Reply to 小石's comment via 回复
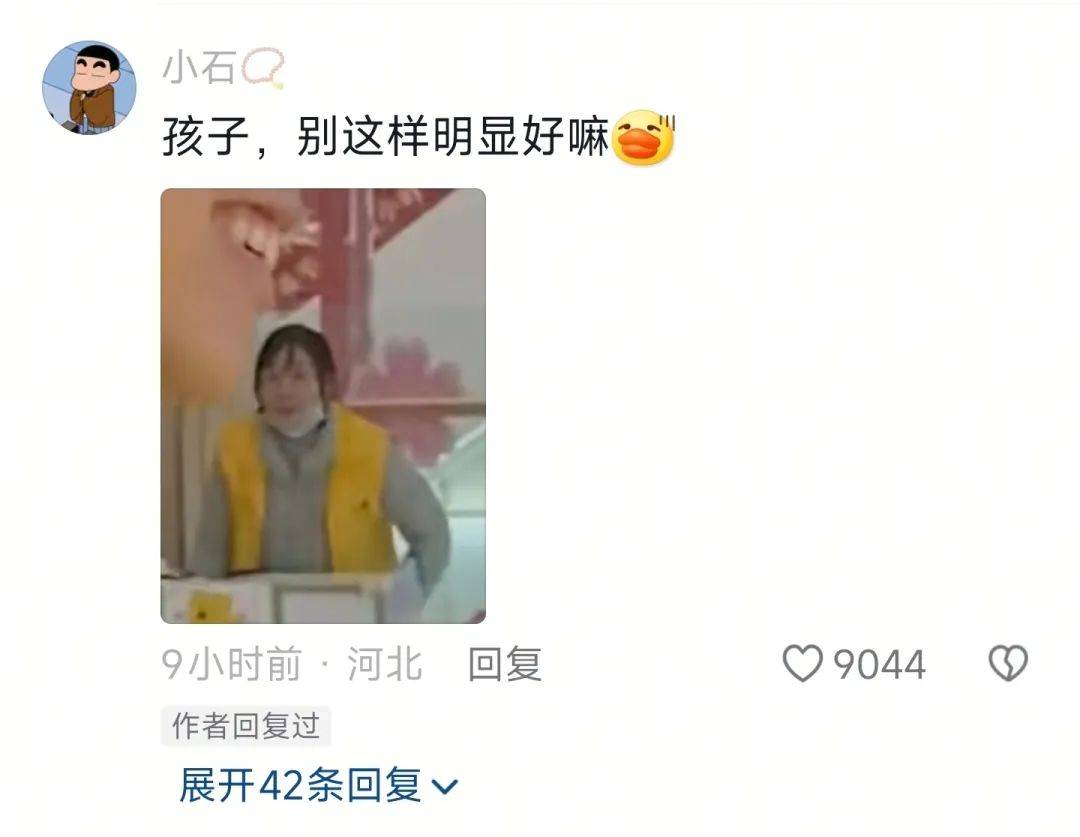 click(x=505, y=664)
